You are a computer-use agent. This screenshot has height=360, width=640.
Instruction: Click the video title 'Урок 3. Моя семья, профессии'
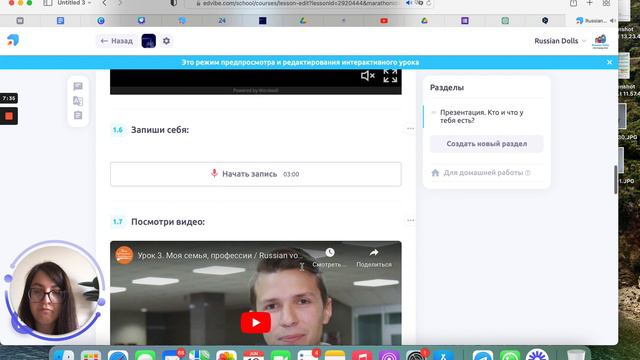220,256
